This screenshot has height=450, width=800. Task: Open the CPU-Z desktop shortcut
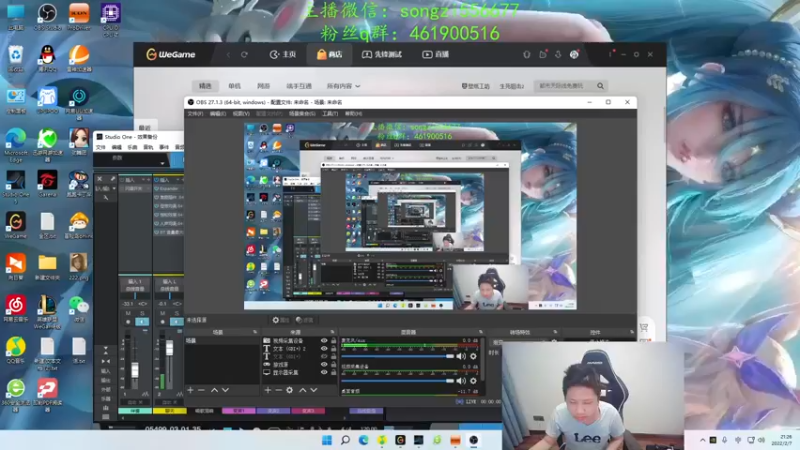[x=110, y=18]
